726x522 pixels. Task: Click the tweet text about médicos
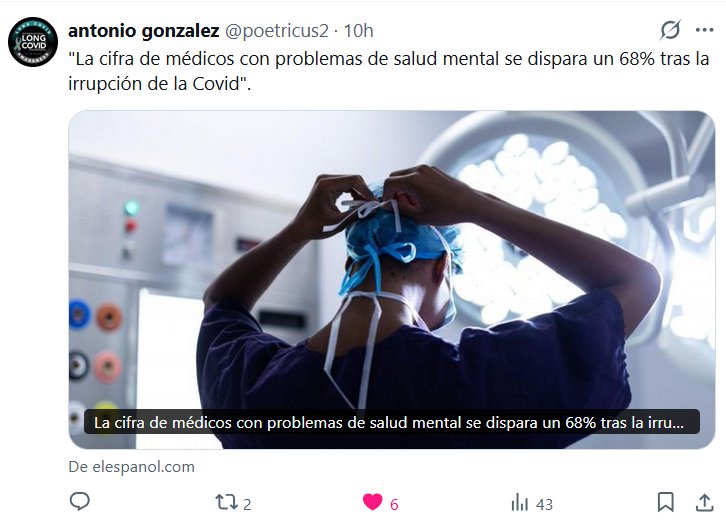tap(388, 71)
